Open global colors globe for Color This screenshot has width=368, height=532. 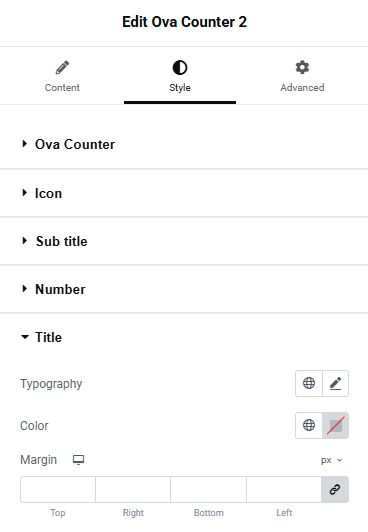tap(309, 425)
